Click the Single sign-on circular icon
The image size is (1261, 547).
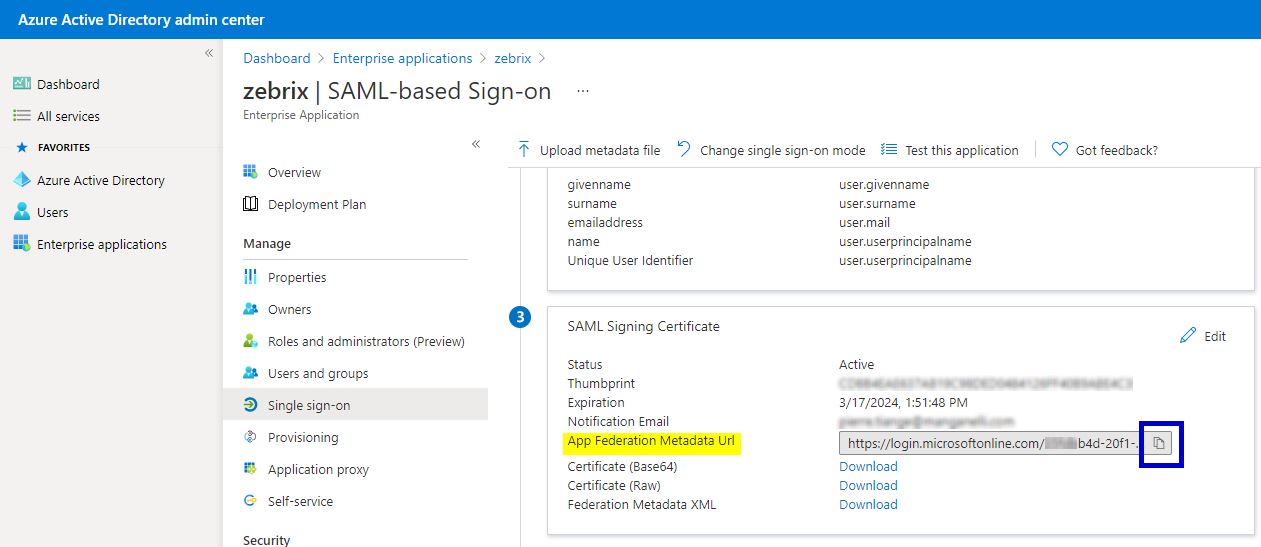click(x=250, y=405)
